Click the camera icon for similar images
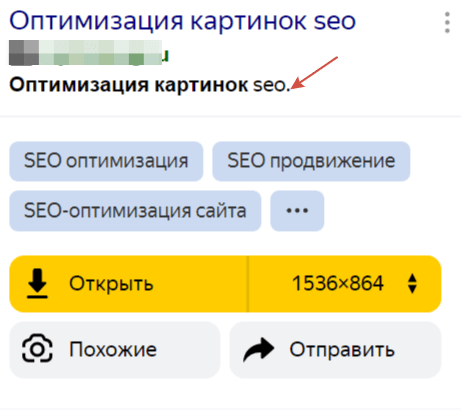This screenshot has width=461, height=416. point(37,348)
